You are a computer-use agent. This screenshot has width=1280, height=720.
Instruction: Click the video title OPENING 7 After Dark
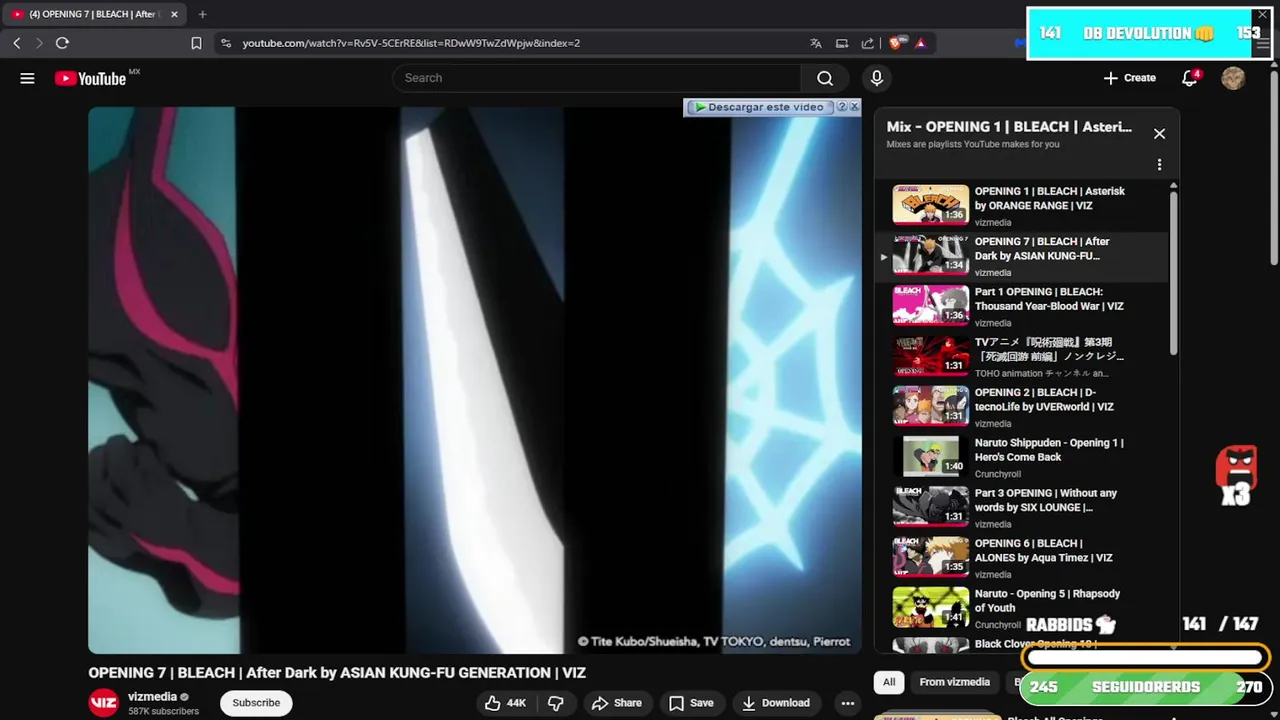337,673
